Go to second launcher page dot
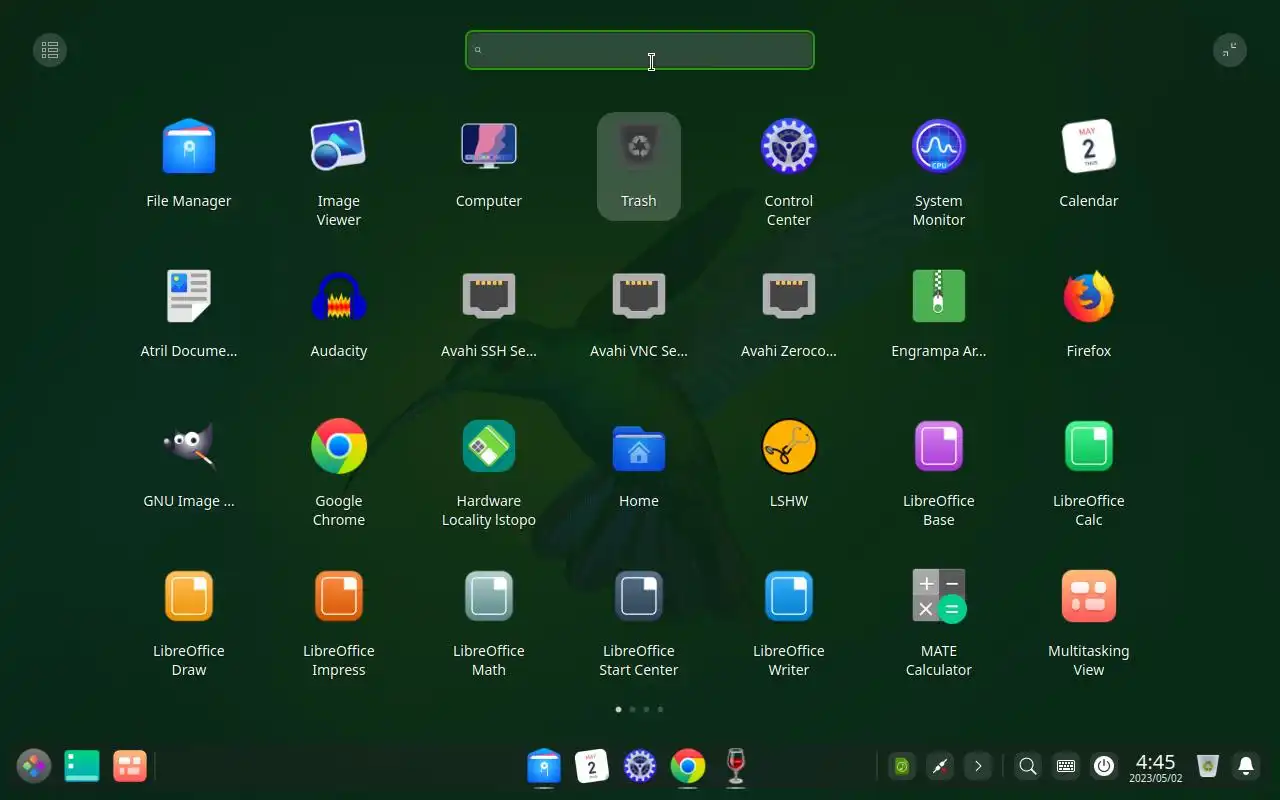 point(632,709)
